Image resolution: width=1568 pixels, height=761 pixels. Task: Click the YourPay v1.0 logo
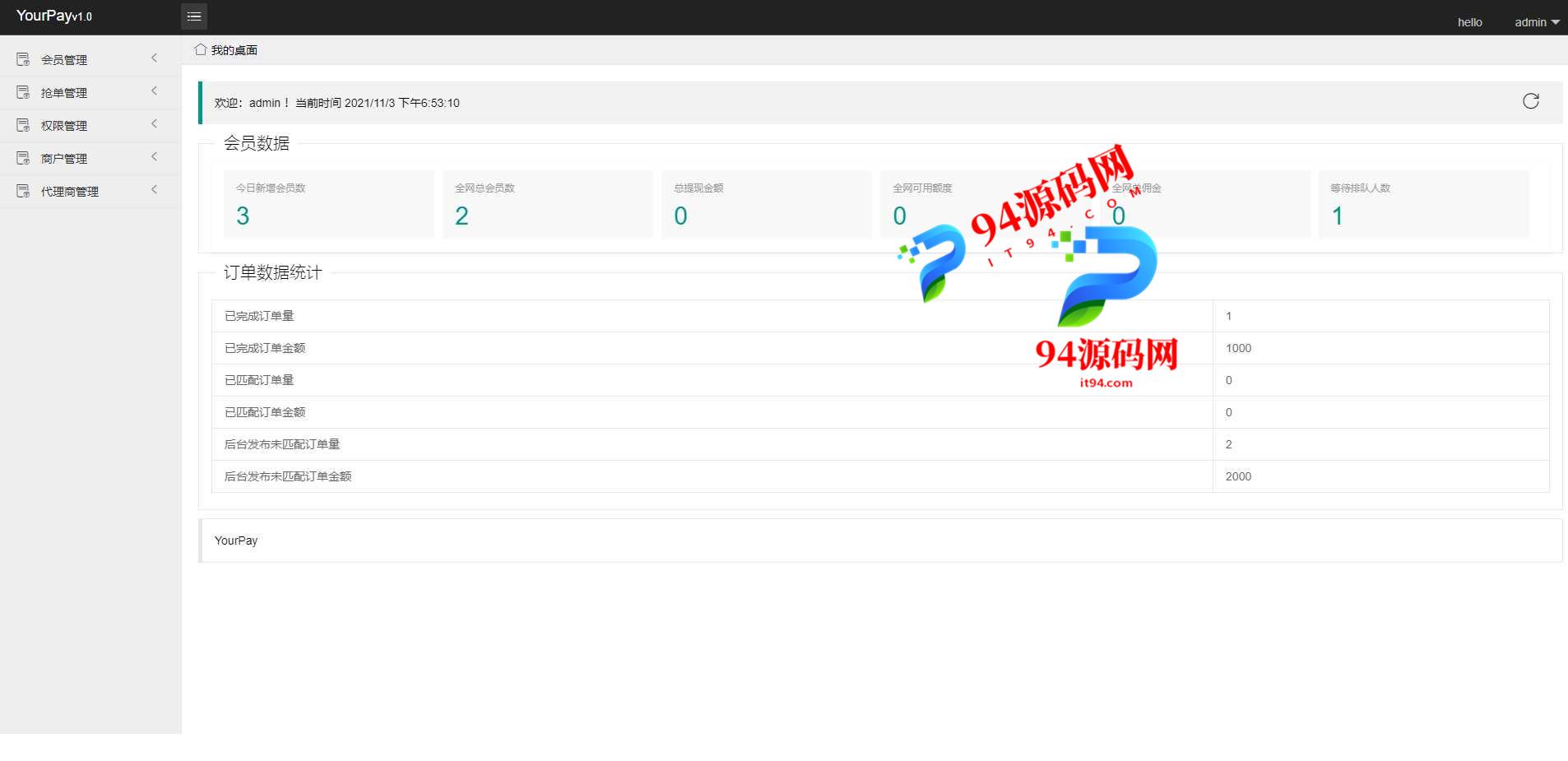click(x=54, y=16)
